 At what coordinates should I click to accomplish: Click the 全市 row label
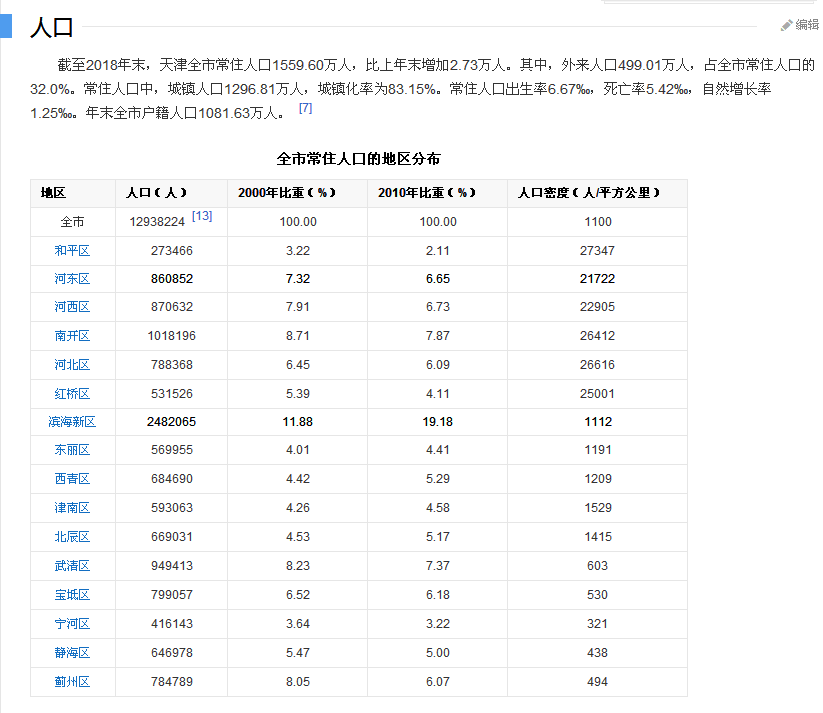coord(72,222)
